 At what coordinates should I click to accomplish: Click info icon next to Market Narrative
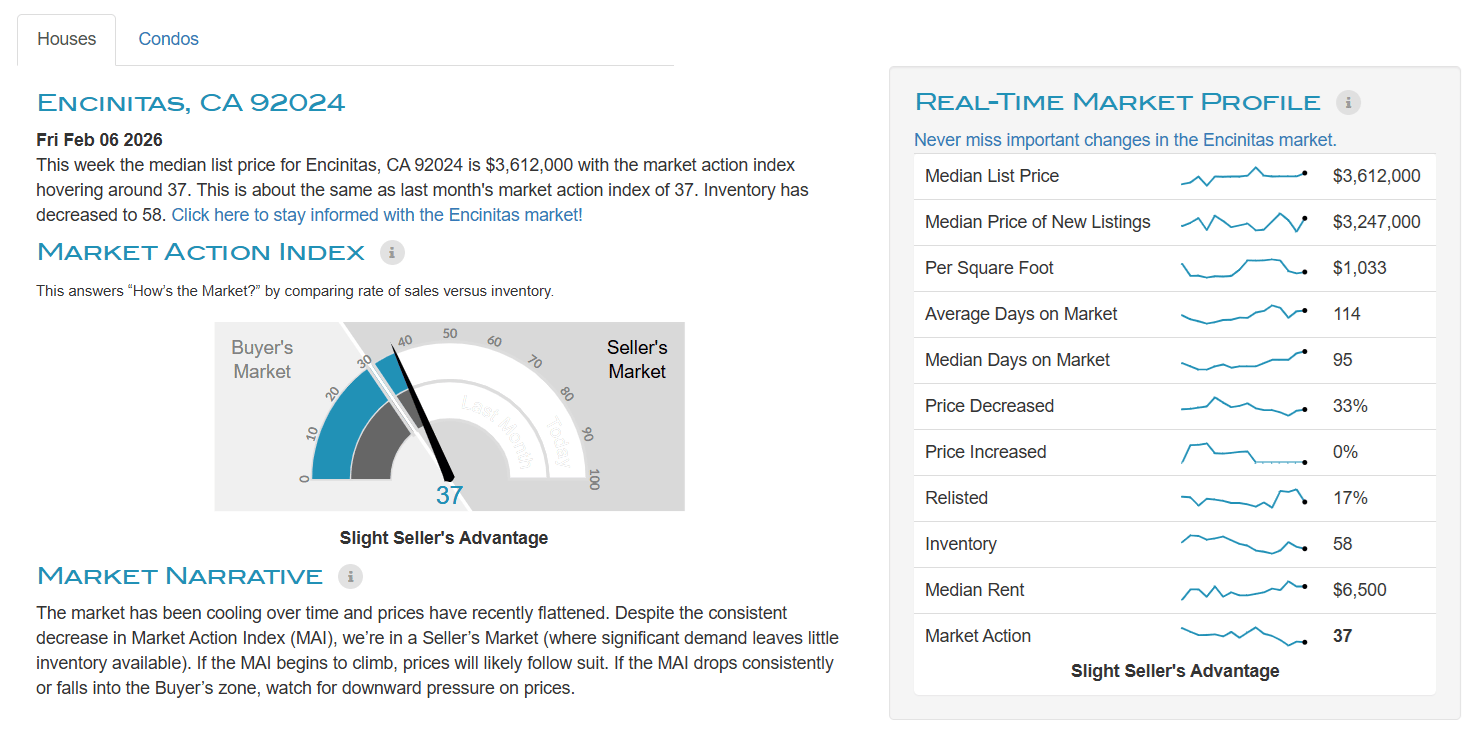(350, 576)
